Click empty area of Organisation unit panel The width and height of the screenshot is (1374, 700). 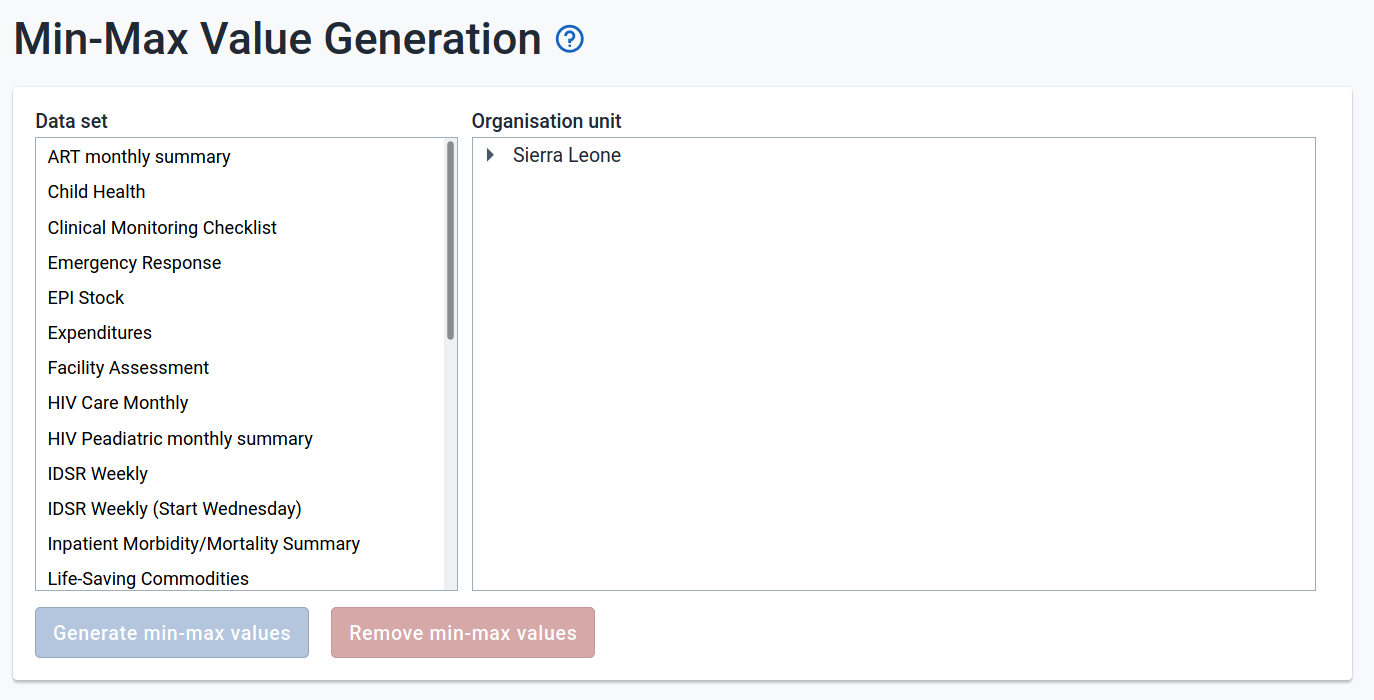[893, 400]
